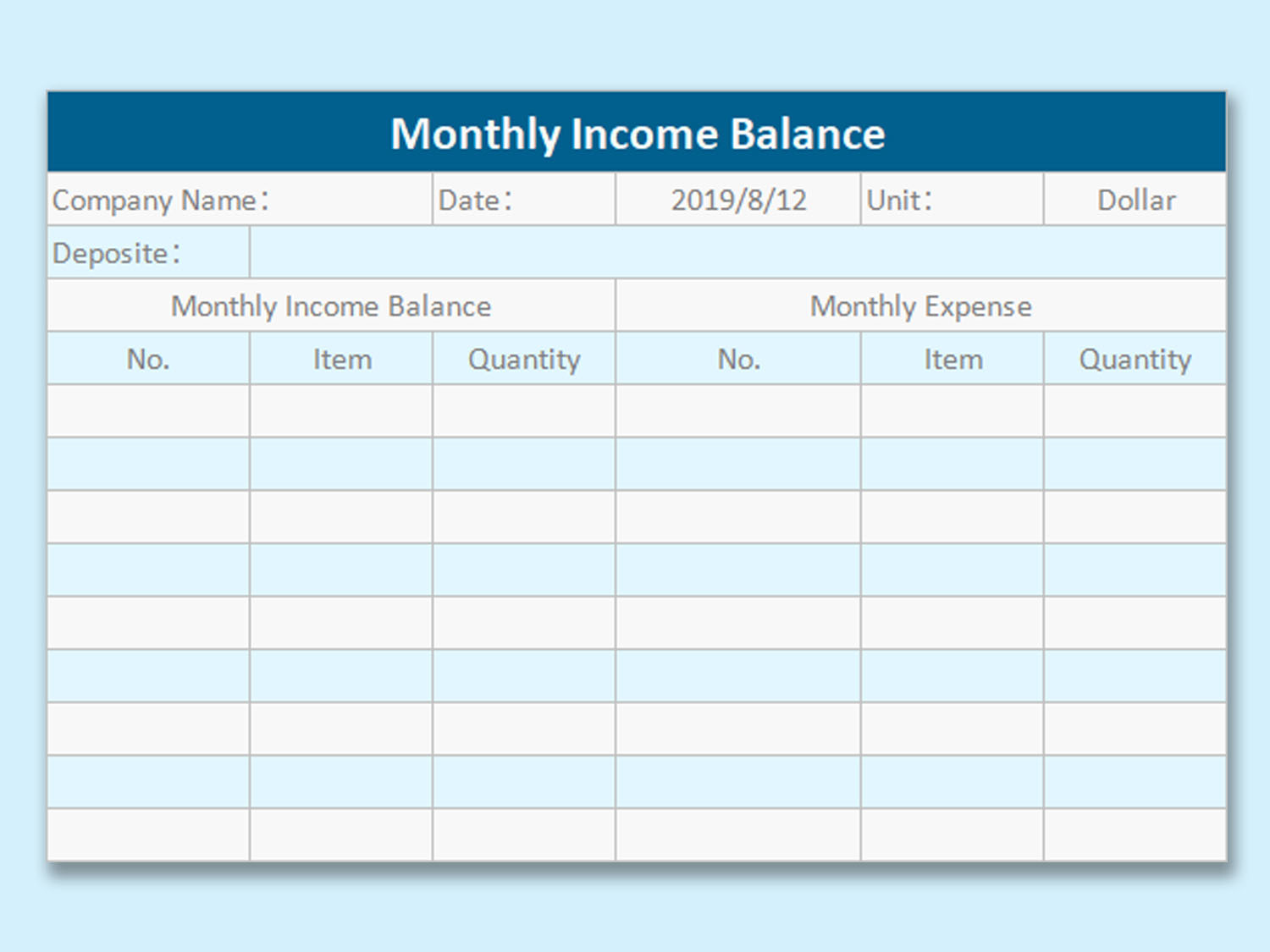This screenshot has height=952, width=1270.
Task: Select the Dollar unit cell
Action: tap(1135, 200)
